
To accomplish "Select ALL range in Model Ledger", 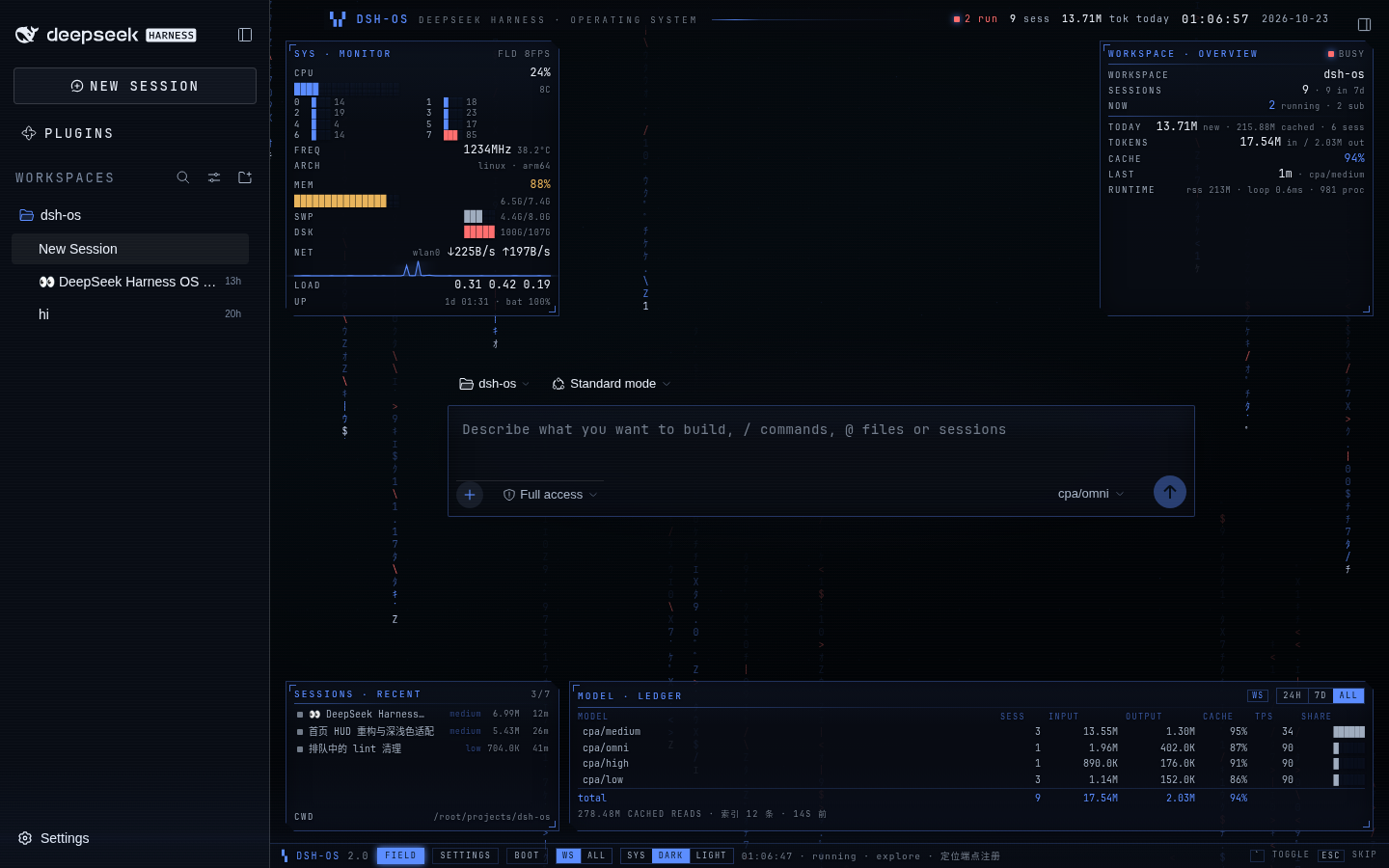I will point(1348,695).
